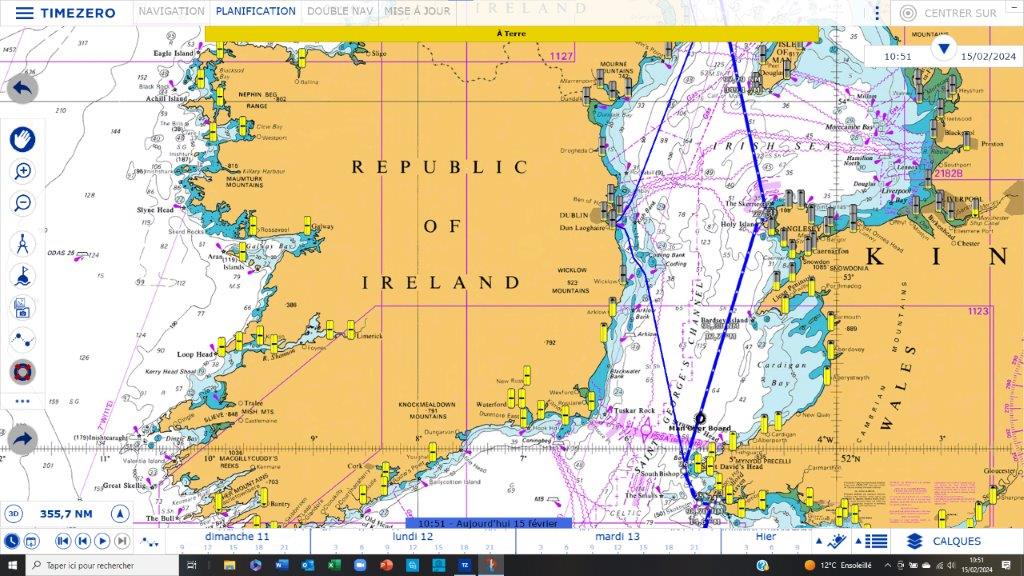This screenshot has height=576, width=1024.
Task: Show hidden system tray icons
Action: [x=888, y=565]
